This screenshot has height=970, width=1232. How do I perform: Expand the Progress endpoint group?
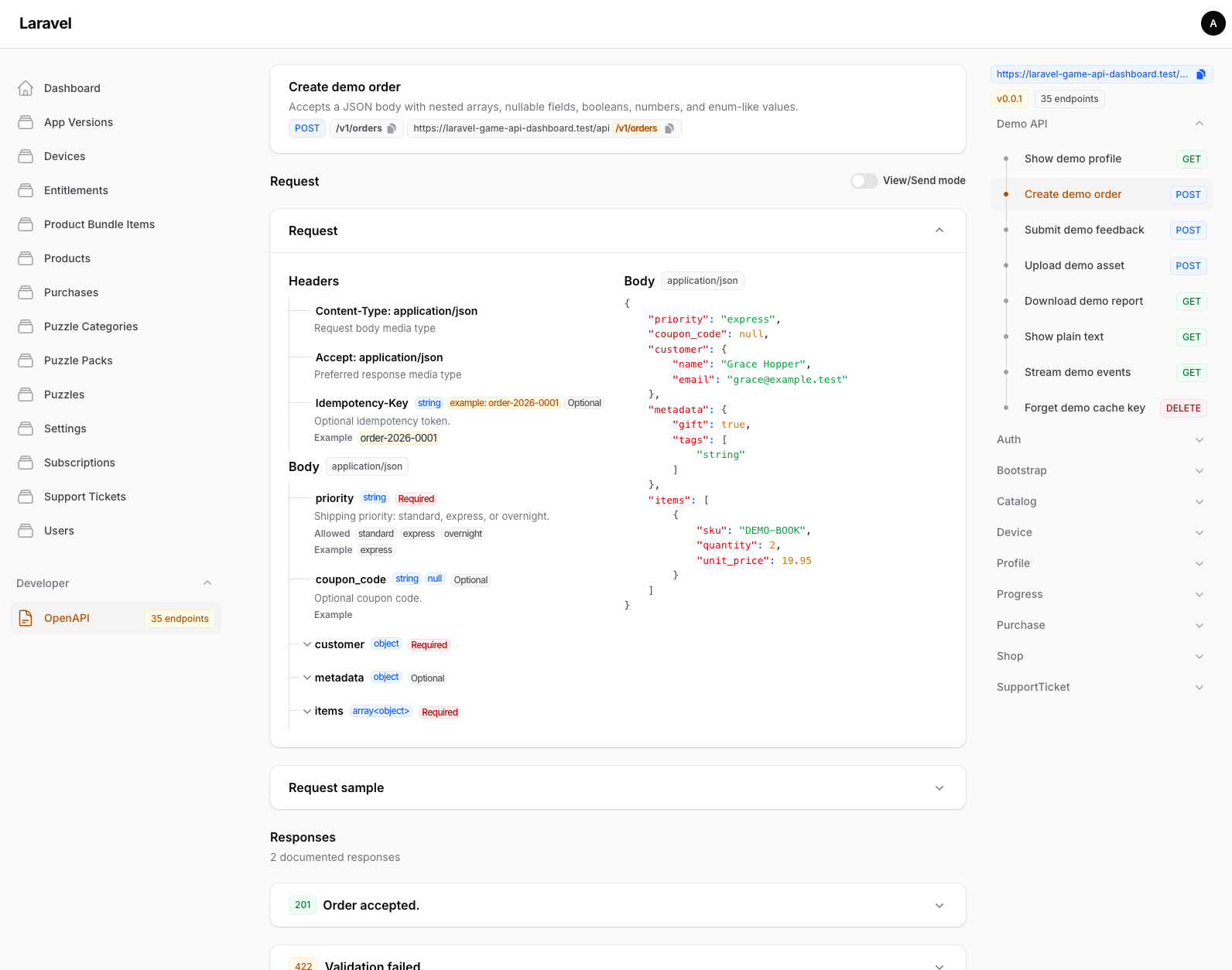pos(1199,594)
